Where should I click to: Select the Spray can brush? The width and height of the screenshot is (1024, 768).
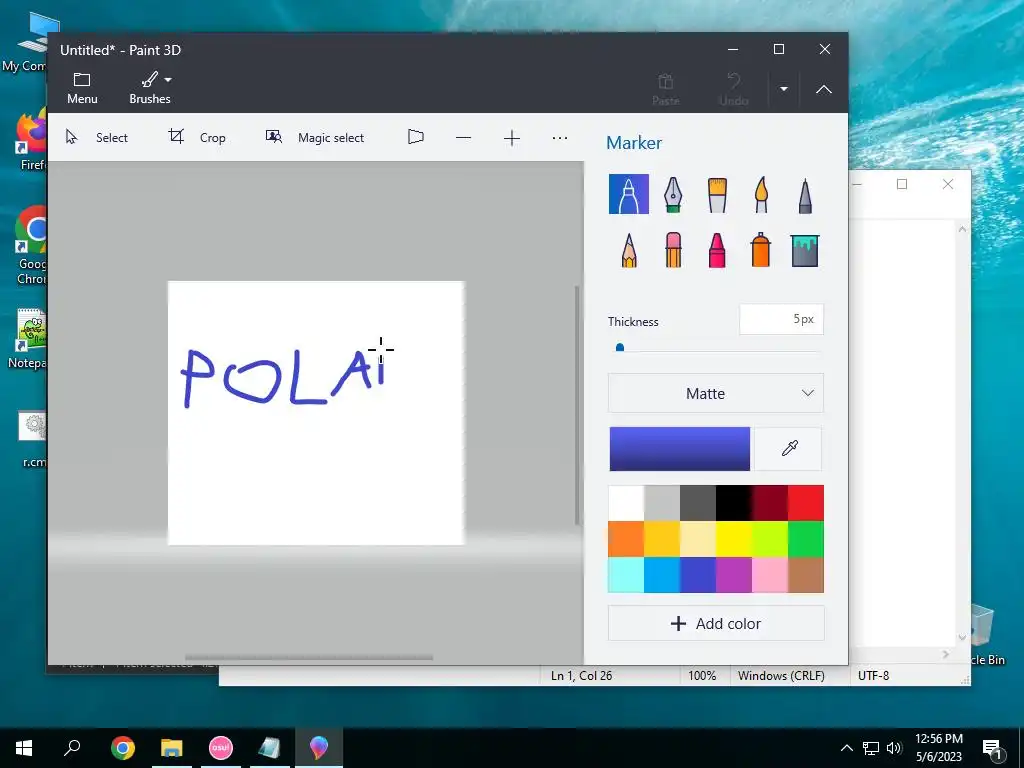click(x=761, y=250)
